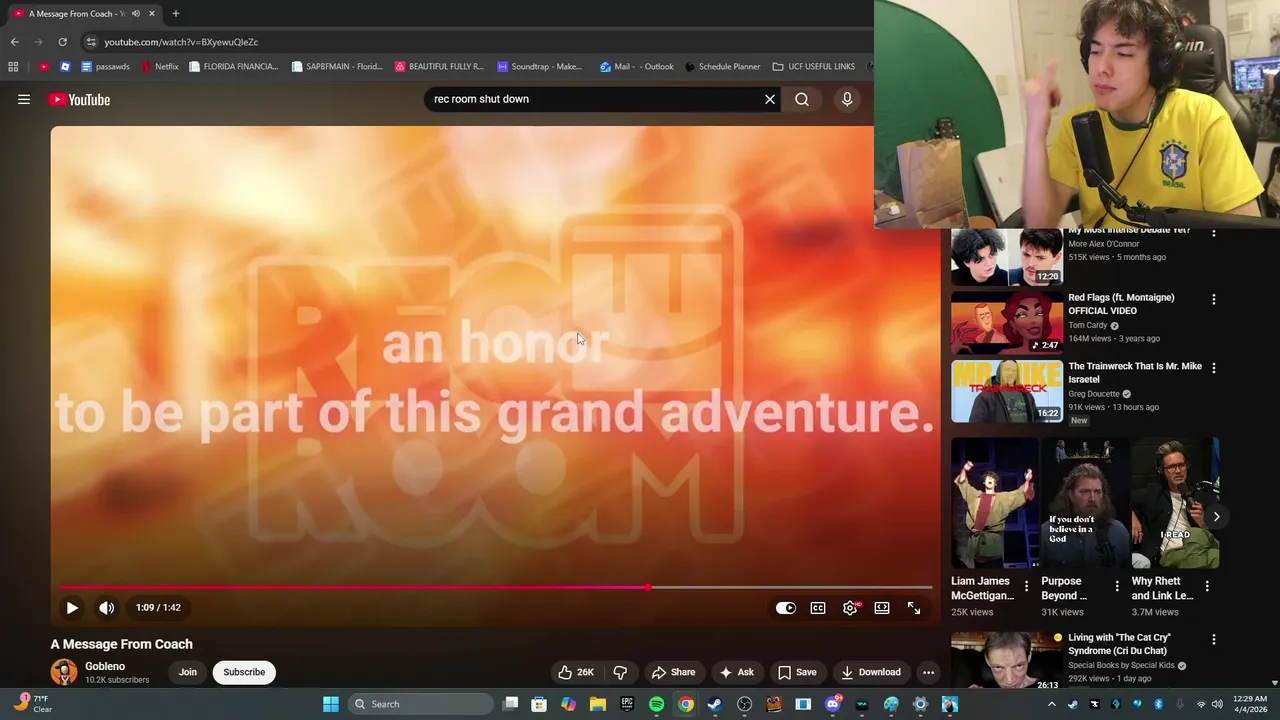Mute the video volume speaker icon
The image size is (1280, 720).
pos(107,607)
